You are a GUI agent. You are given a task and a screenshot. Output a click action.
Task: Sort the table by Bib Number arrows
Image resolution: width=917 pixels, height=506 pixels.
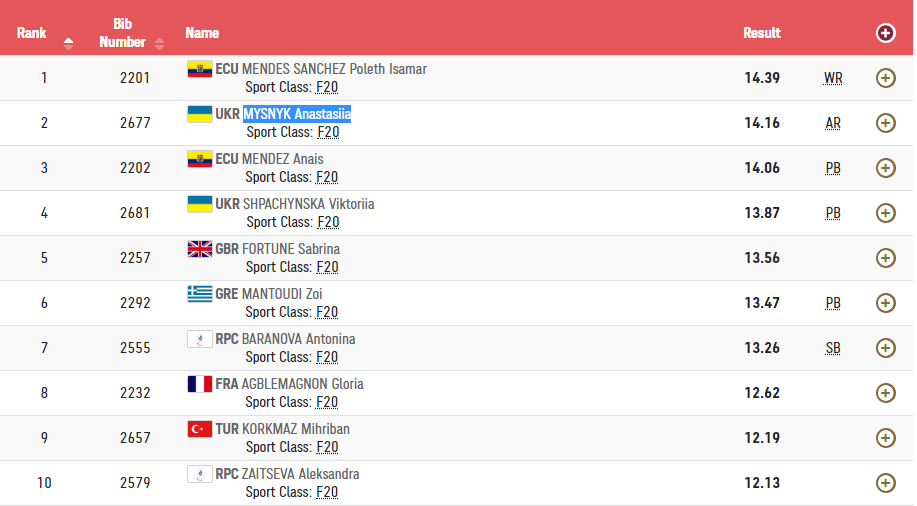pyautogui.click(x=159, y=42)
